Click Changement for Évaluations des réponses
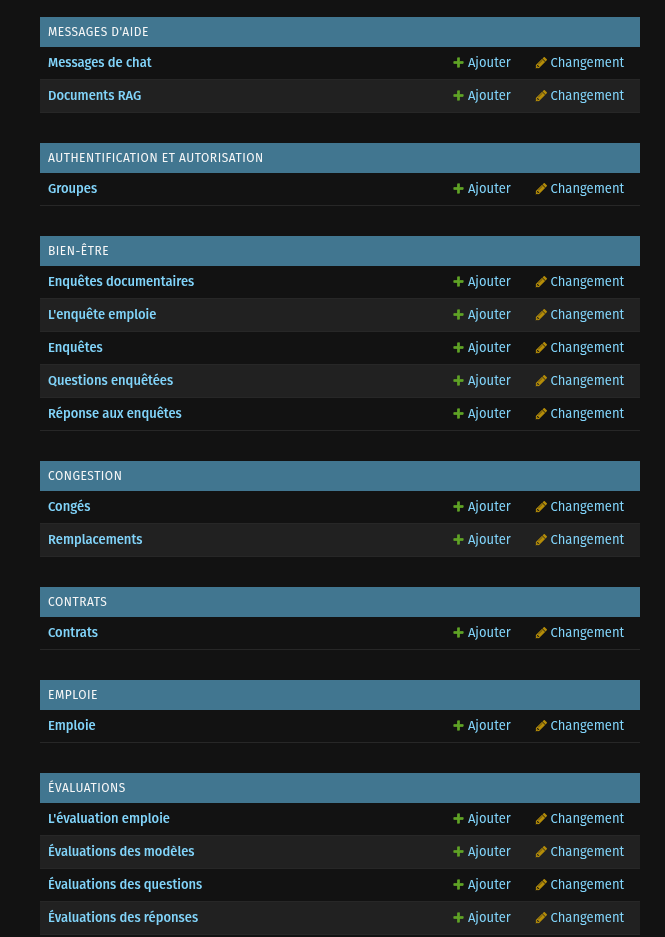The width and height of the screenshot is (665, 937). (x=580, y=917)
